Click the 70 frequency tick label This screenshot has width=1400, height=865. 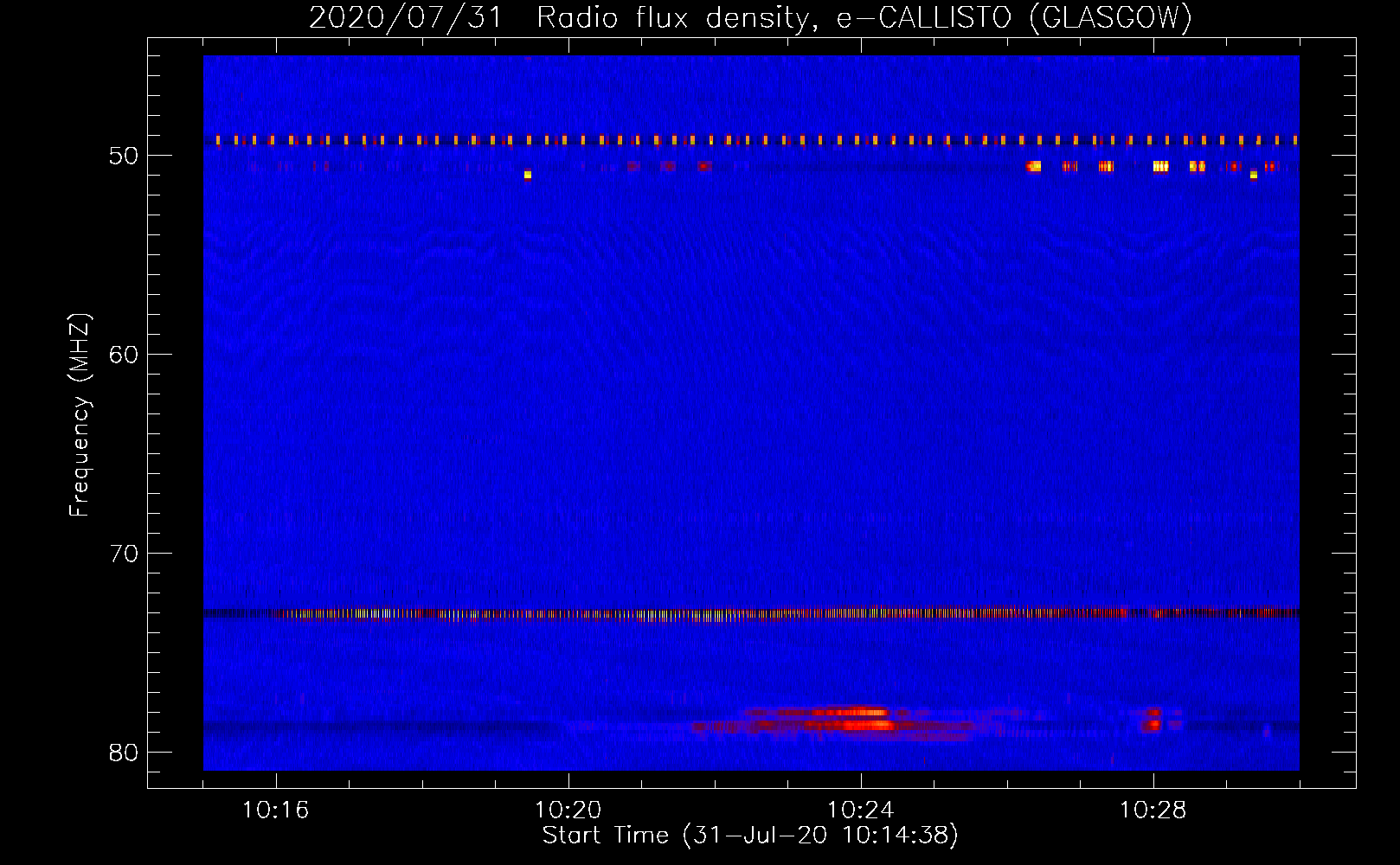click(x=124, y=554)
